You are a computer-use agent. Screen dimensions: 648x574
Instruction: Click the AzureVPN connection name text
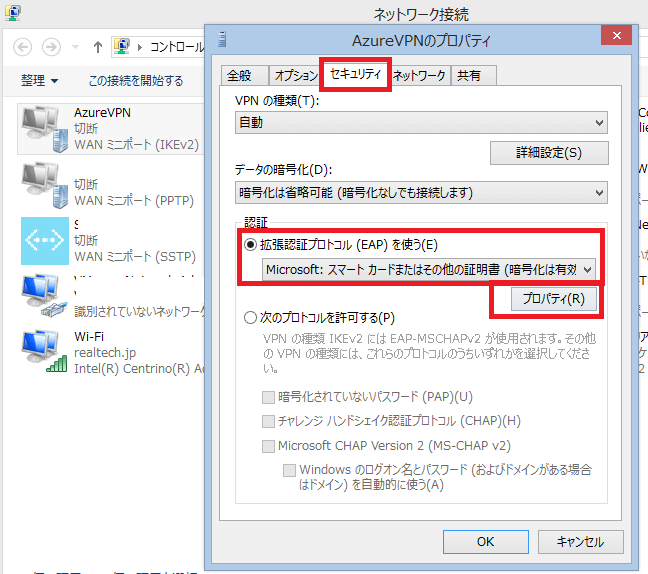point(102,112)
